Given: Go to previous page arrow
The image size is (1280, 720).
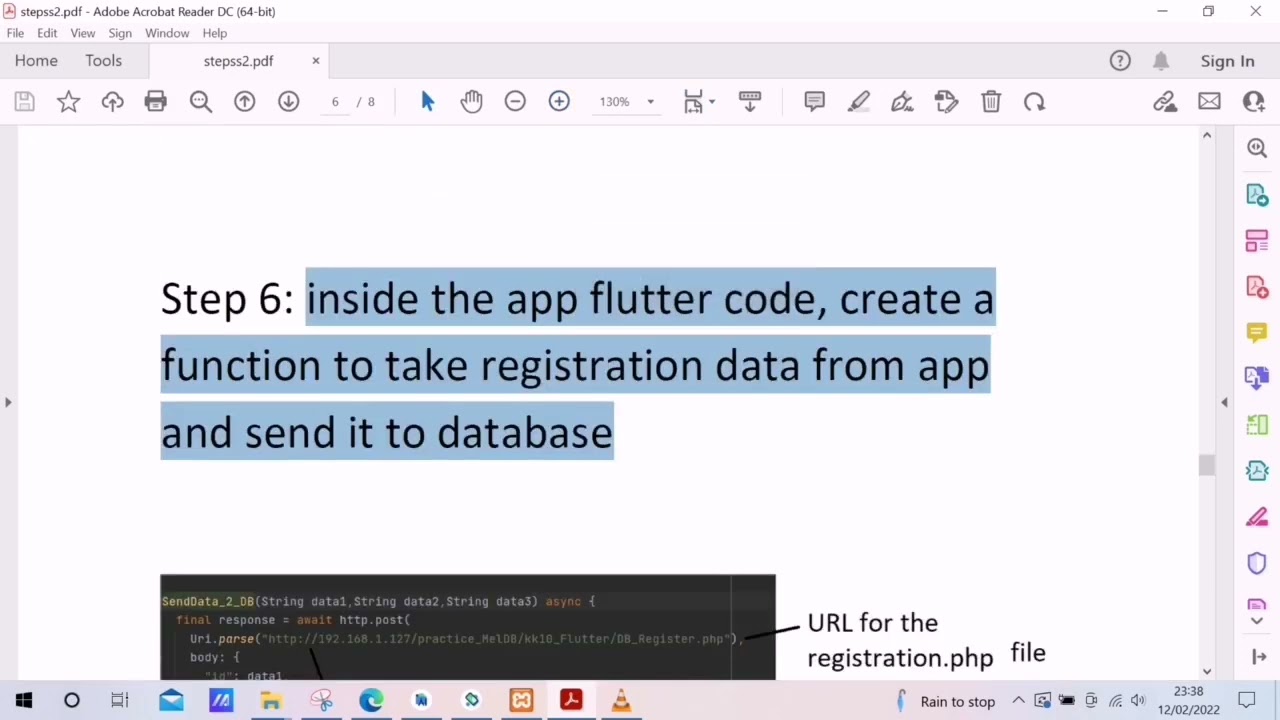Looking at the screenshot, I should 245,101.
